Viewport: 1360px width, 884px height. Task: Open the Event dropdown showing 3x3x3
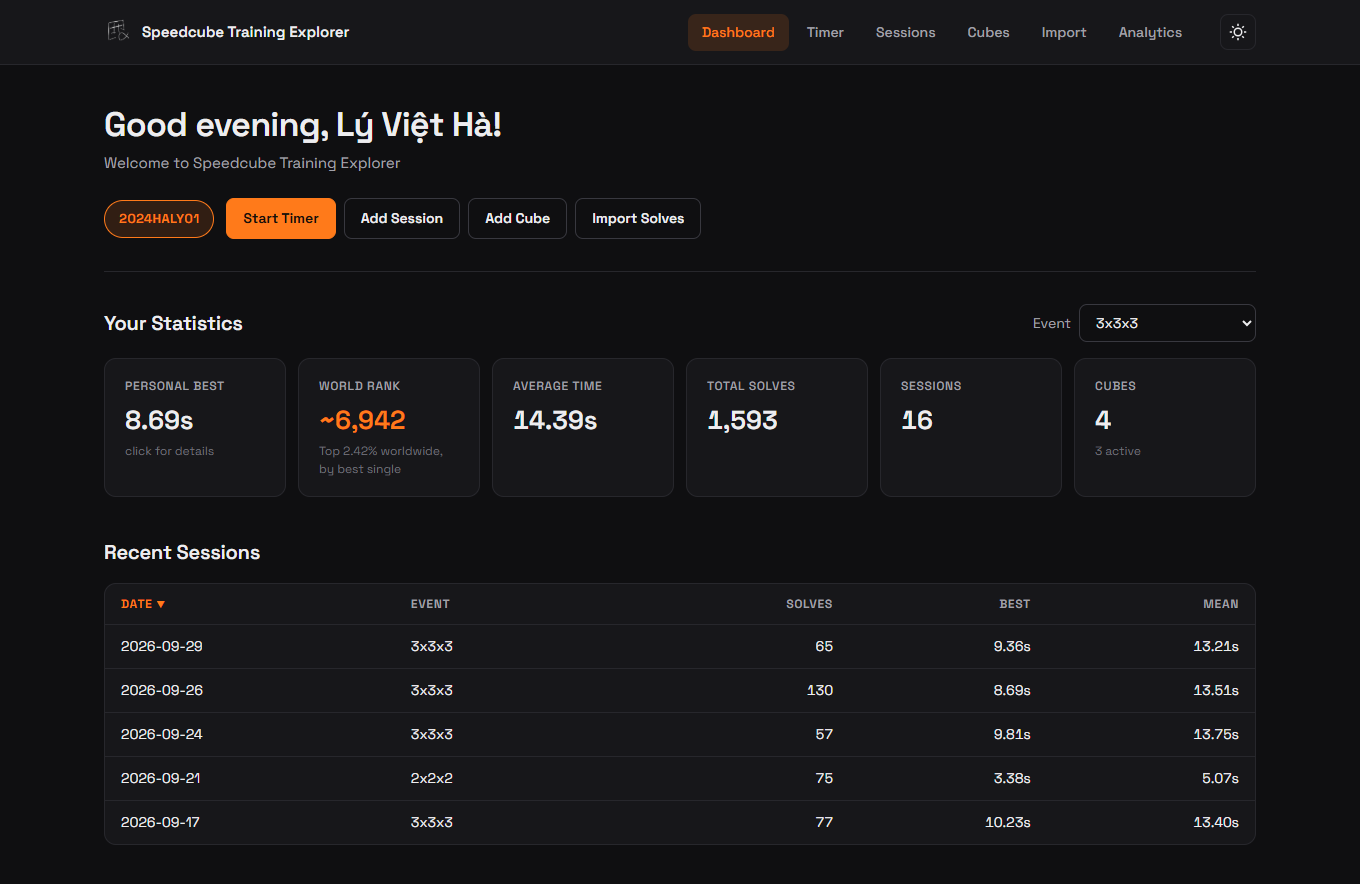pos(1167,323)
